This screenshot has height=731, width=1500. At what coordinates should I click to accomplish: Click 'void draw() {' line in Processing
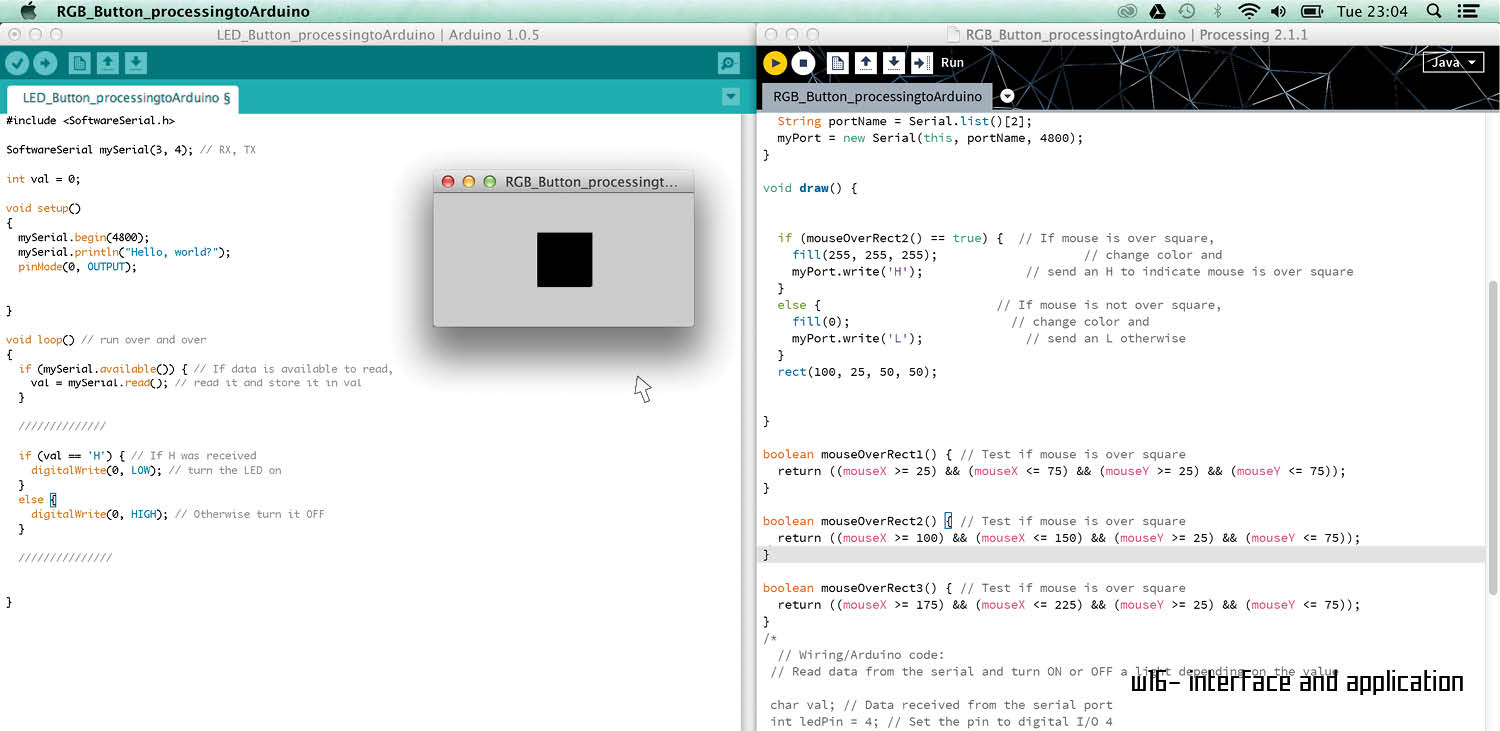(x=810, y=188)
